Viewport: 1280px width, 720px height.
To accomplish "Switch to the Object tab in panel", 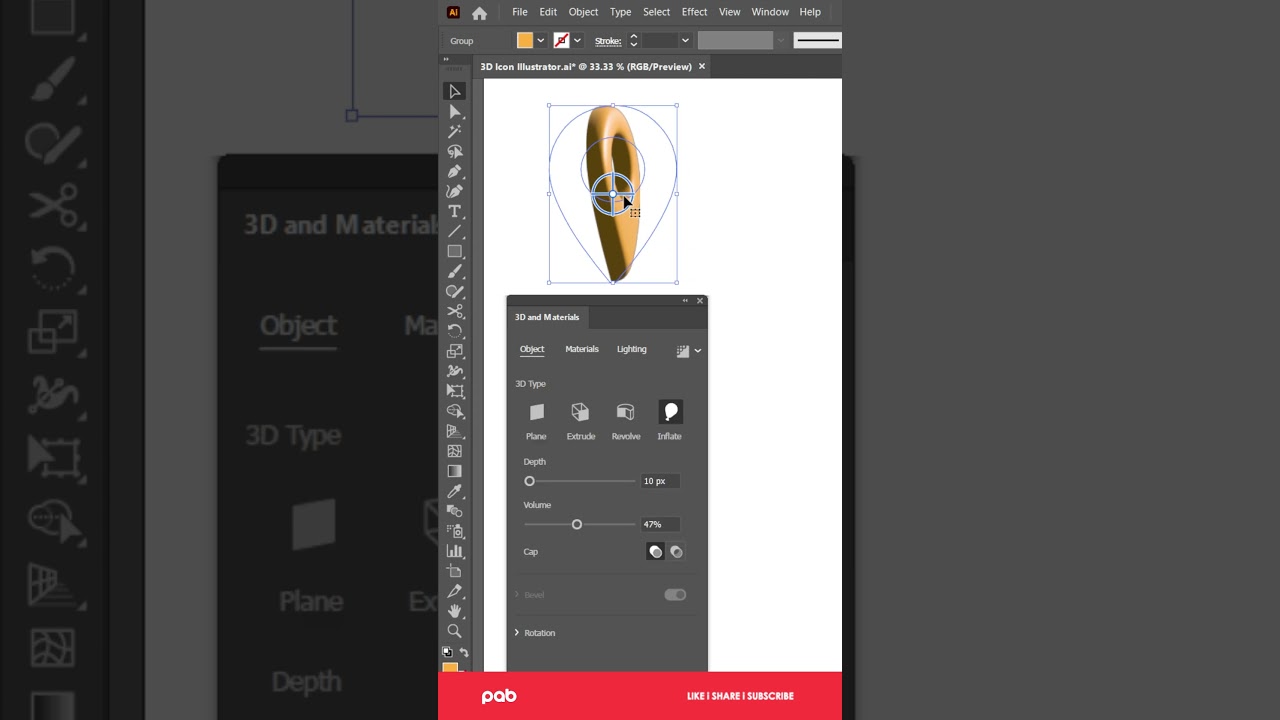I will coord(532,349).
